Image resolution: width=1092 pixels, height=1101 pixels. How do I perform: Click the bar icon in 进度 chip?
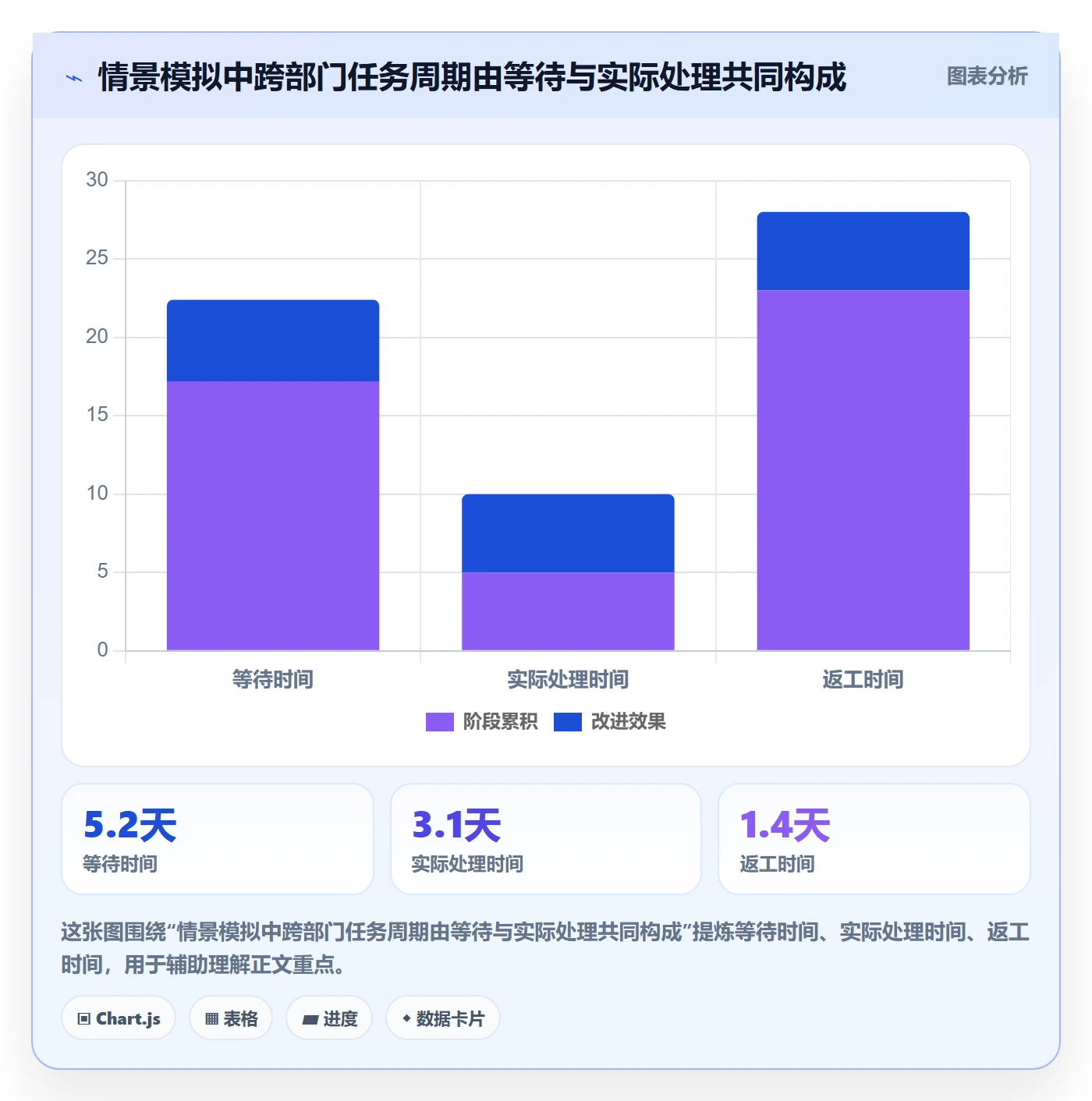[310, 1019]
